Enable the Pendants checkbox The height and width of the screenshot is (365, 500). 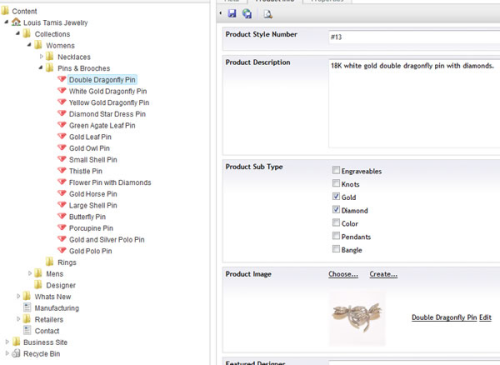pos(336,236)
